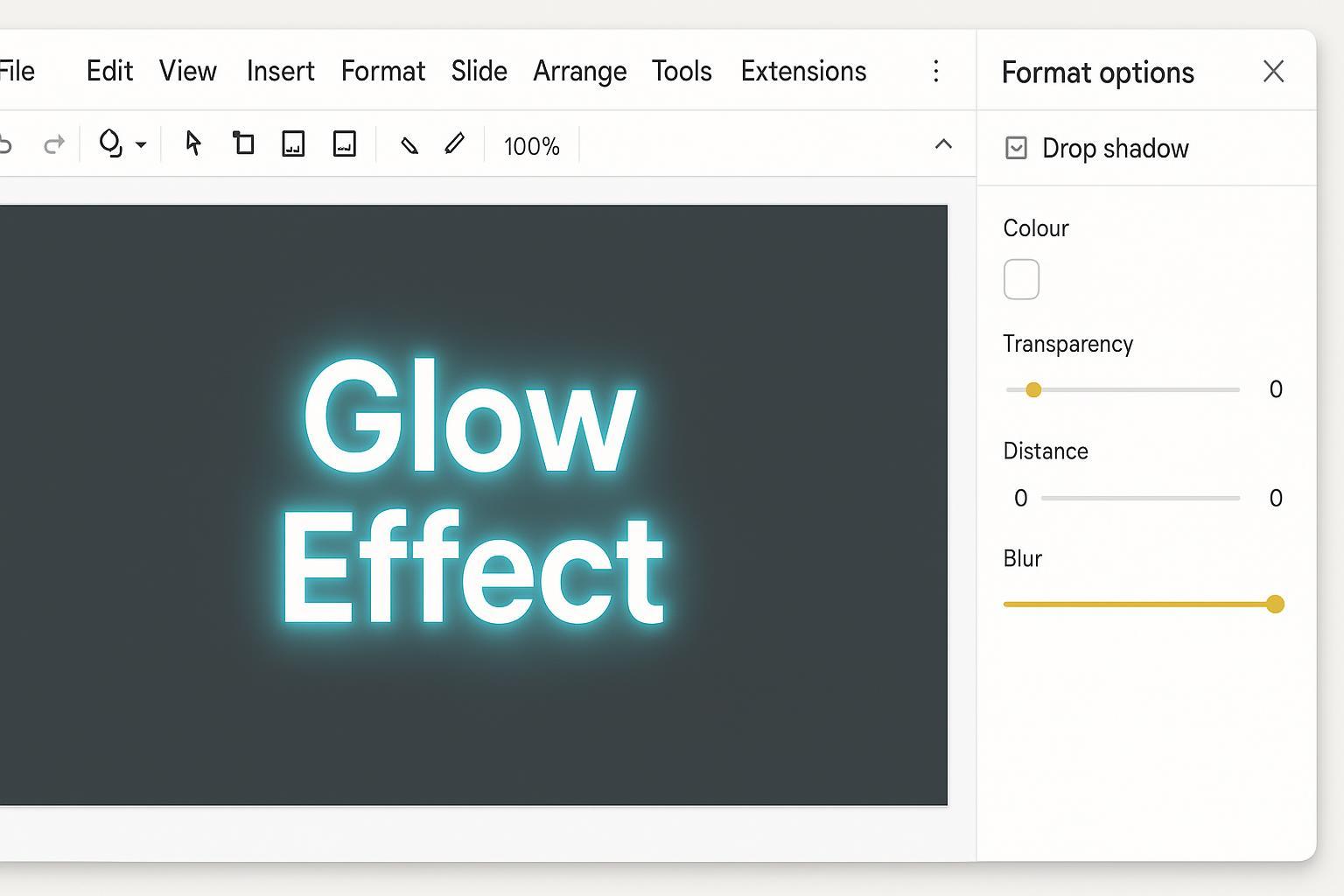
Task: Click the Blur slider handle
Action: coord(1275,604)
